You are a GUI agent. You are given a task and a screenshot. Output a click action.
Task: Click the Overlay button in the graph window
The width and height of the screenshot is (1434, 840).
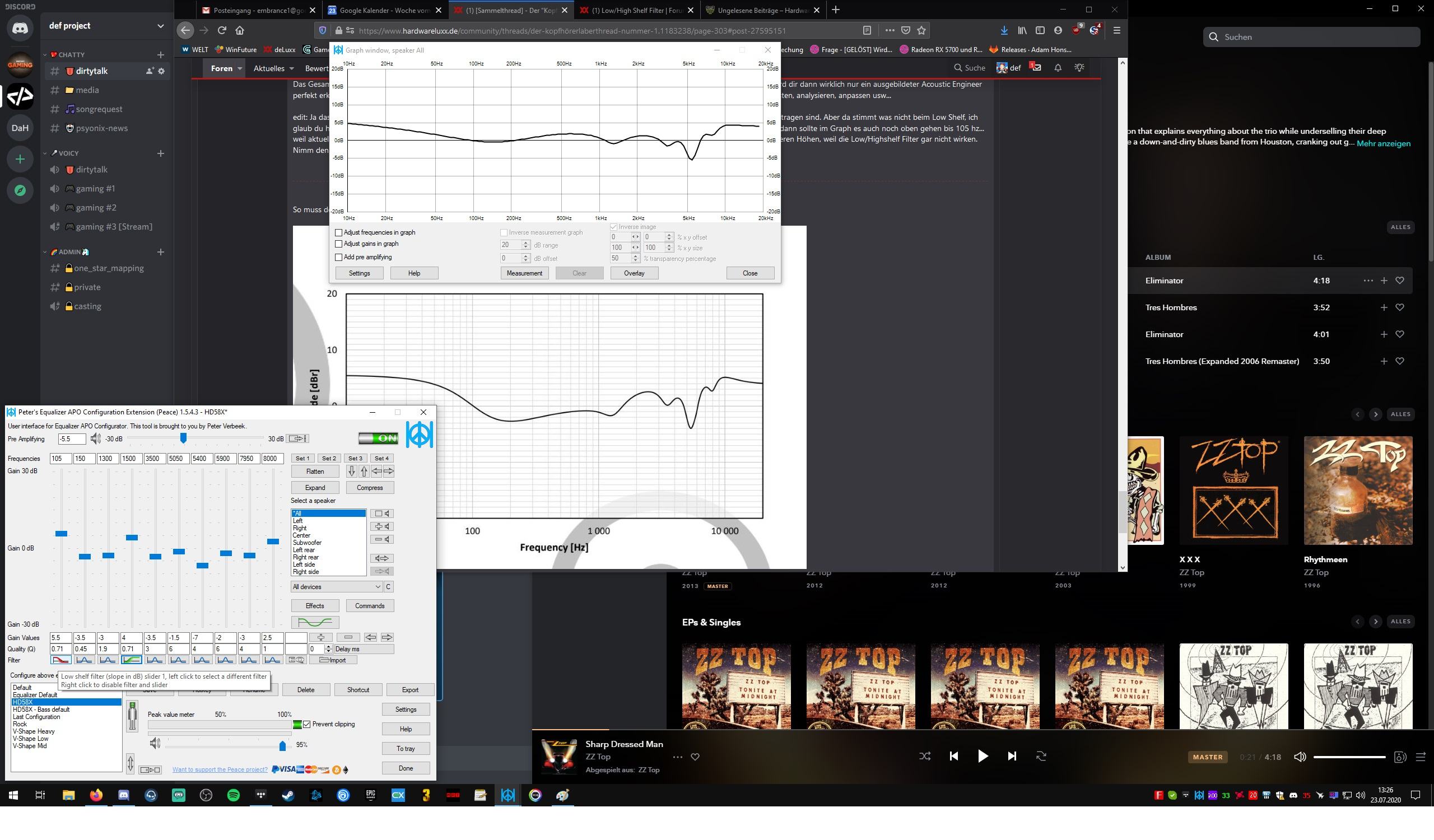[634, 273]
